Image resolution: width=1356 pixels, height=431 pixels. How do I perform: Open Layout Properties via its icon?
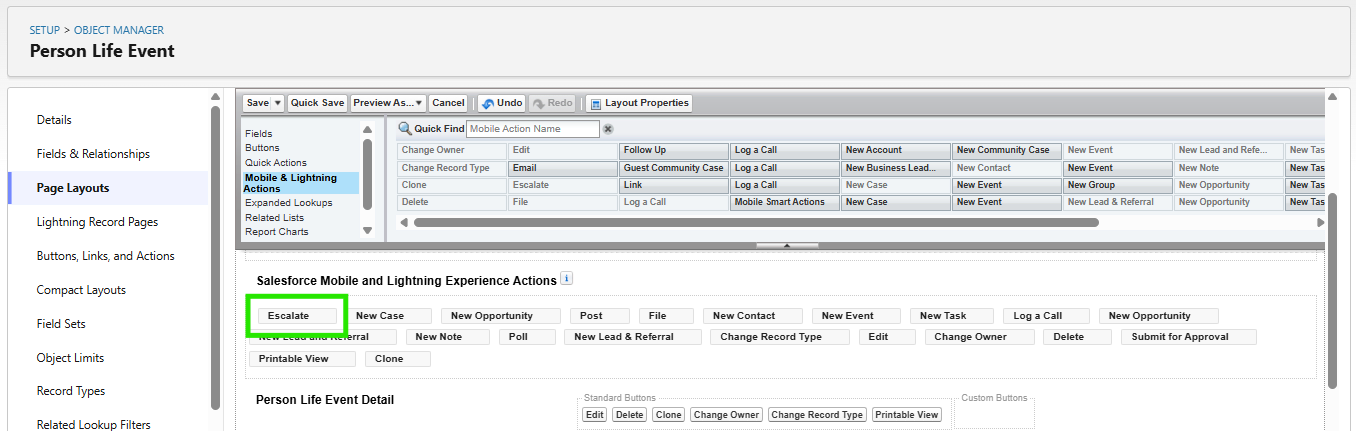(x=595, y=103)
